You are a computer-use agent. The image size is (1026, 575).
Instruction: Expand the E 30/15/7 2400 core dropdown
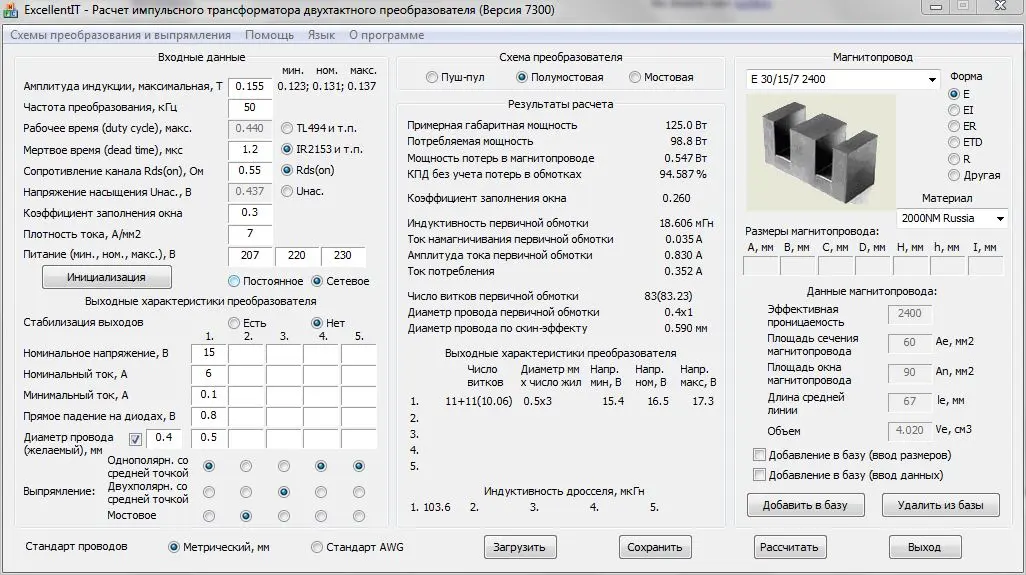[932, 79]
